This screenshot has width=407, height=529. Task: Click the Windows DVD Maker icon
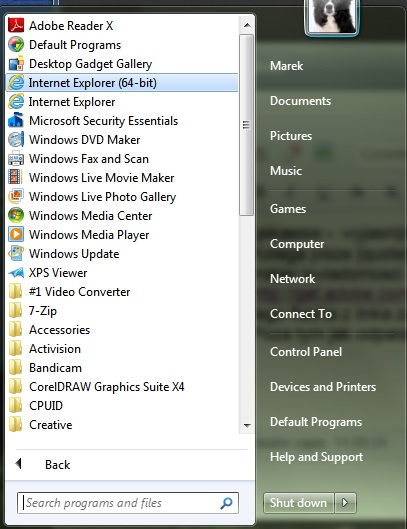click(x=16, y=140)
